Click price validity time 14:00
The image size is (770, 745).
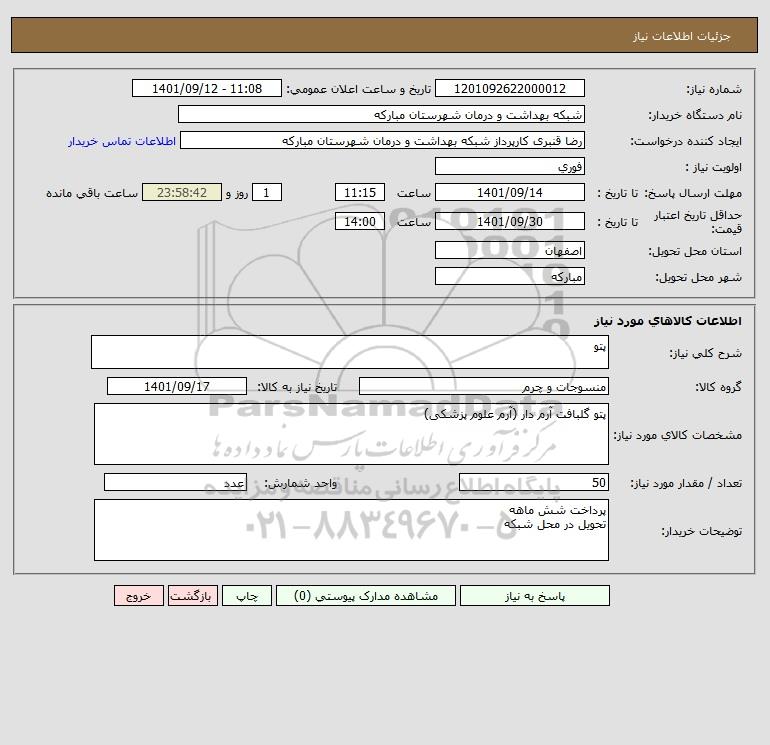point(359,221)
